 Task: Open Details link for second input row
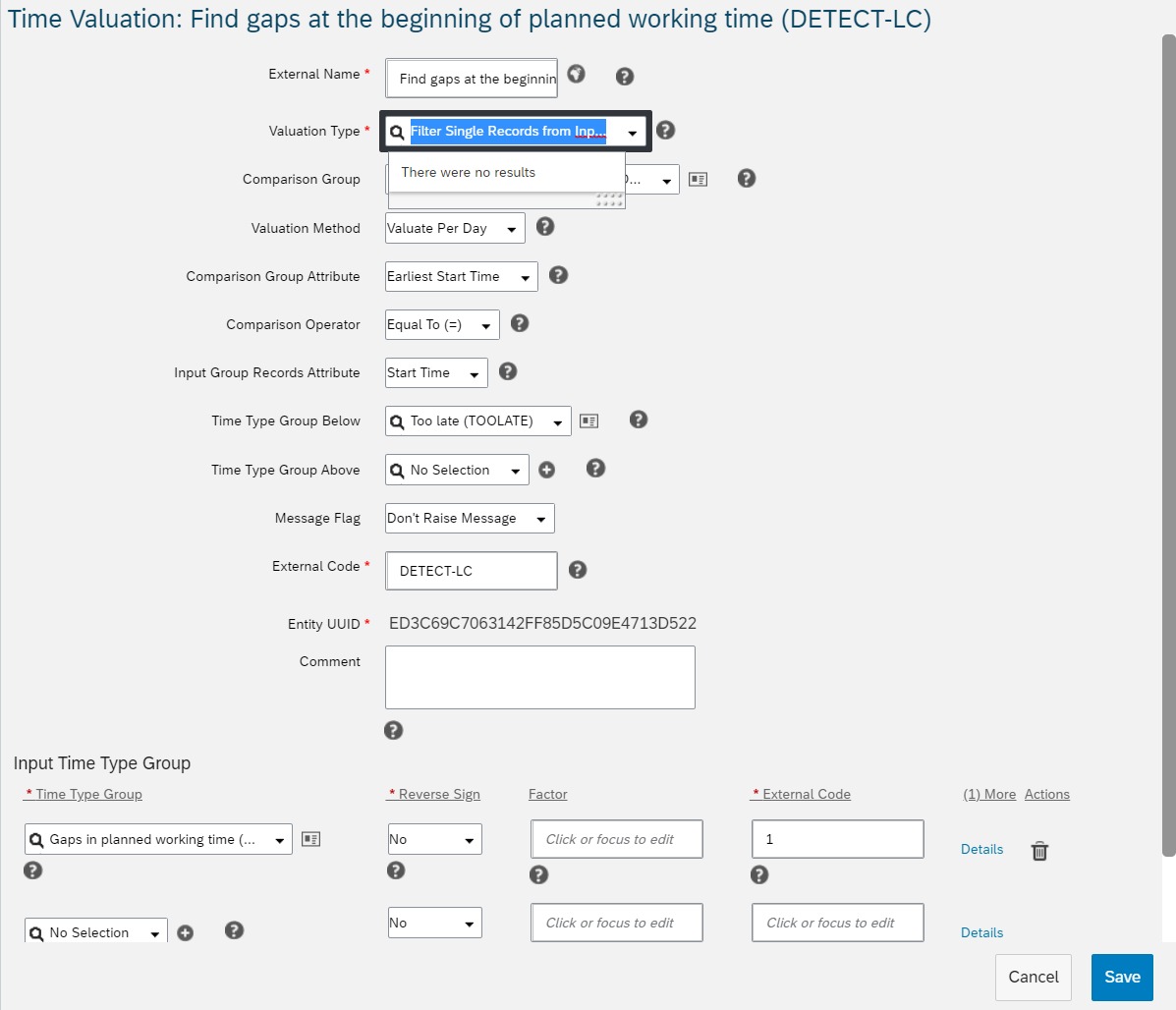[x=981, y=932]
